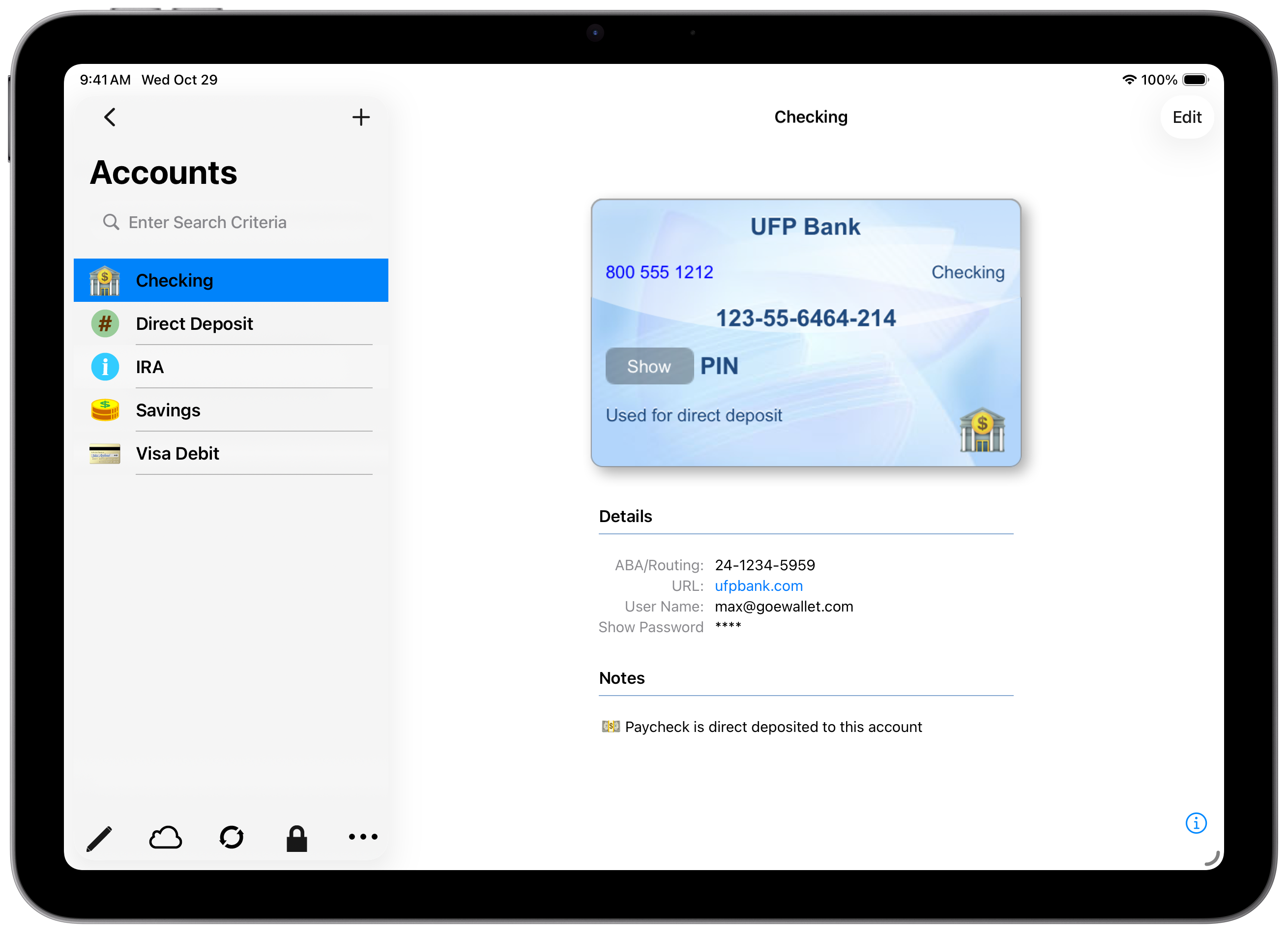This screenshot has height=934, width=1288.
Task: Select the Visa Debit entry
Action: click(231, 453)
